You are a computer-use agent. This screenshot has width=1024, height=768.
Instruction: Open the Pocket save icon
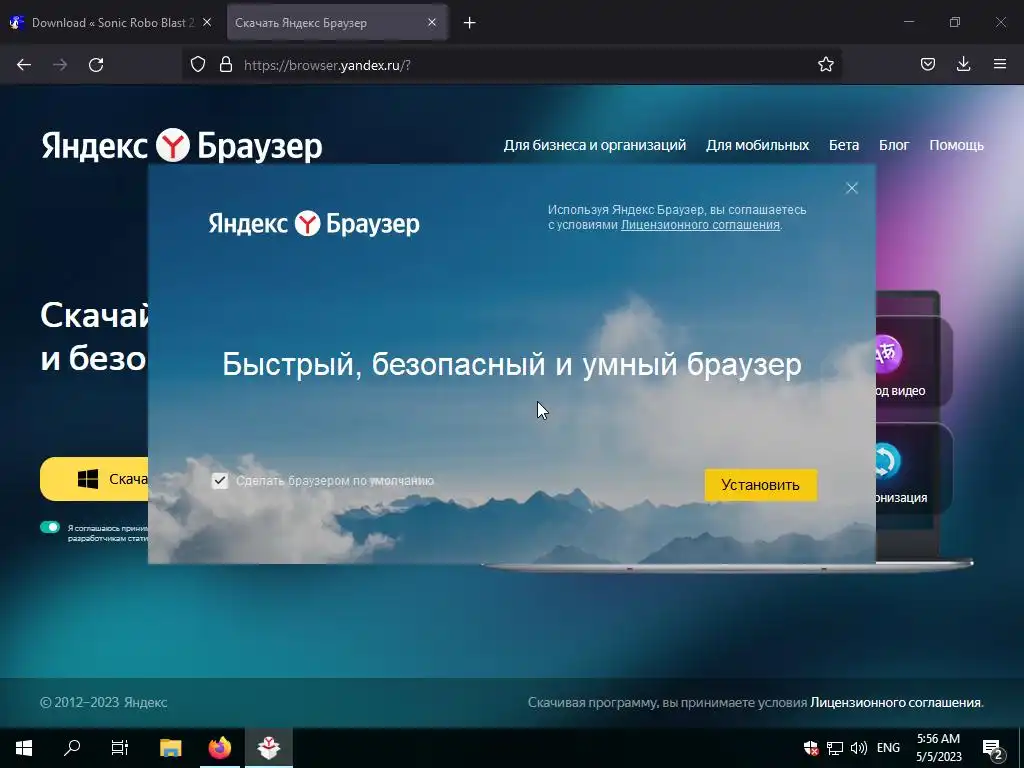pyautogui.click(x=927, y=64)
